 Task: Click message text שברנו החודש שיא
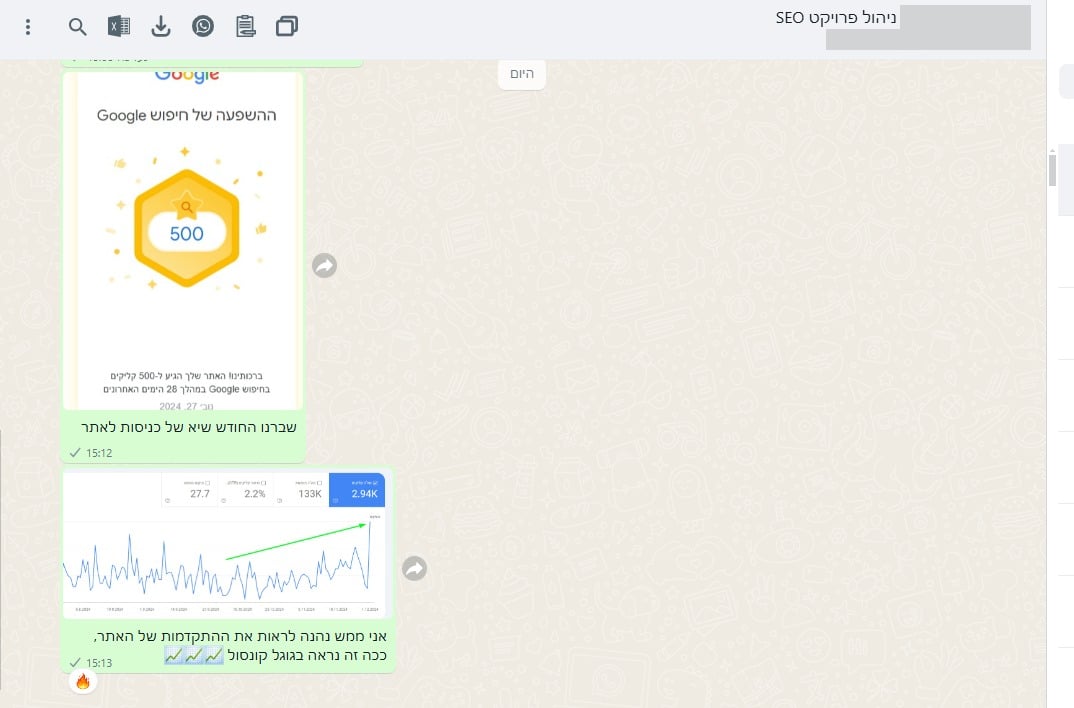189,427
